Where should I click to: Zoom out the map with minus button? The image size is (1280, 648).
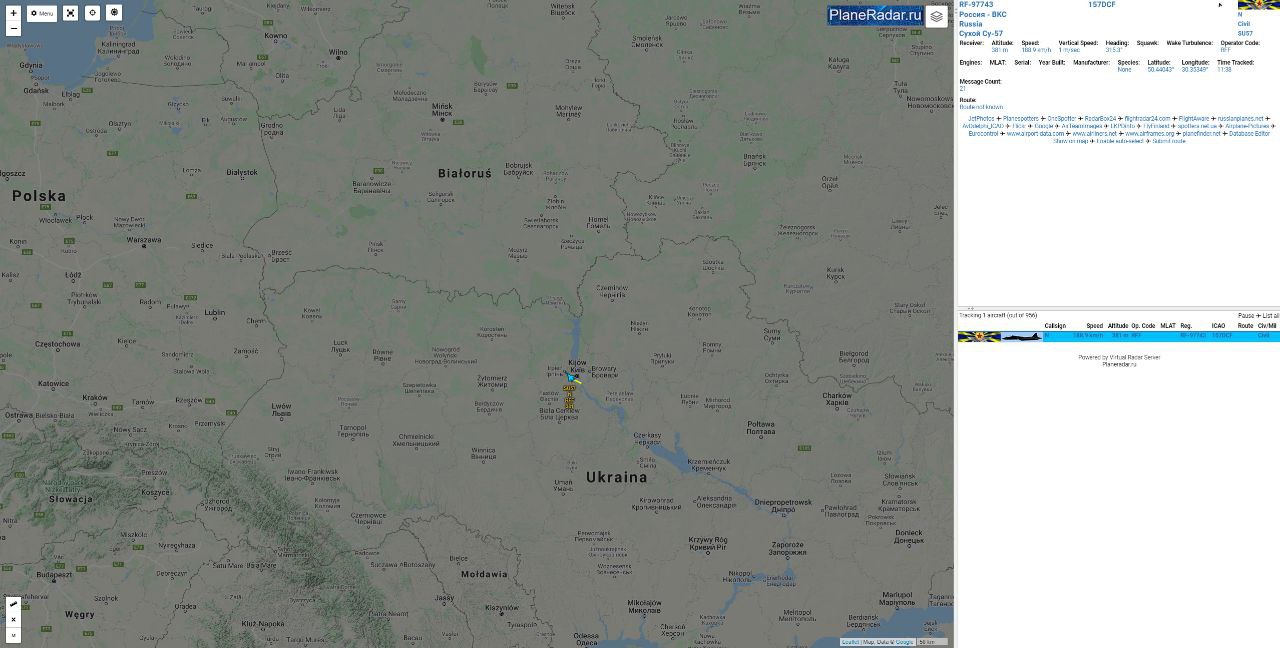[x=13, y=29]
